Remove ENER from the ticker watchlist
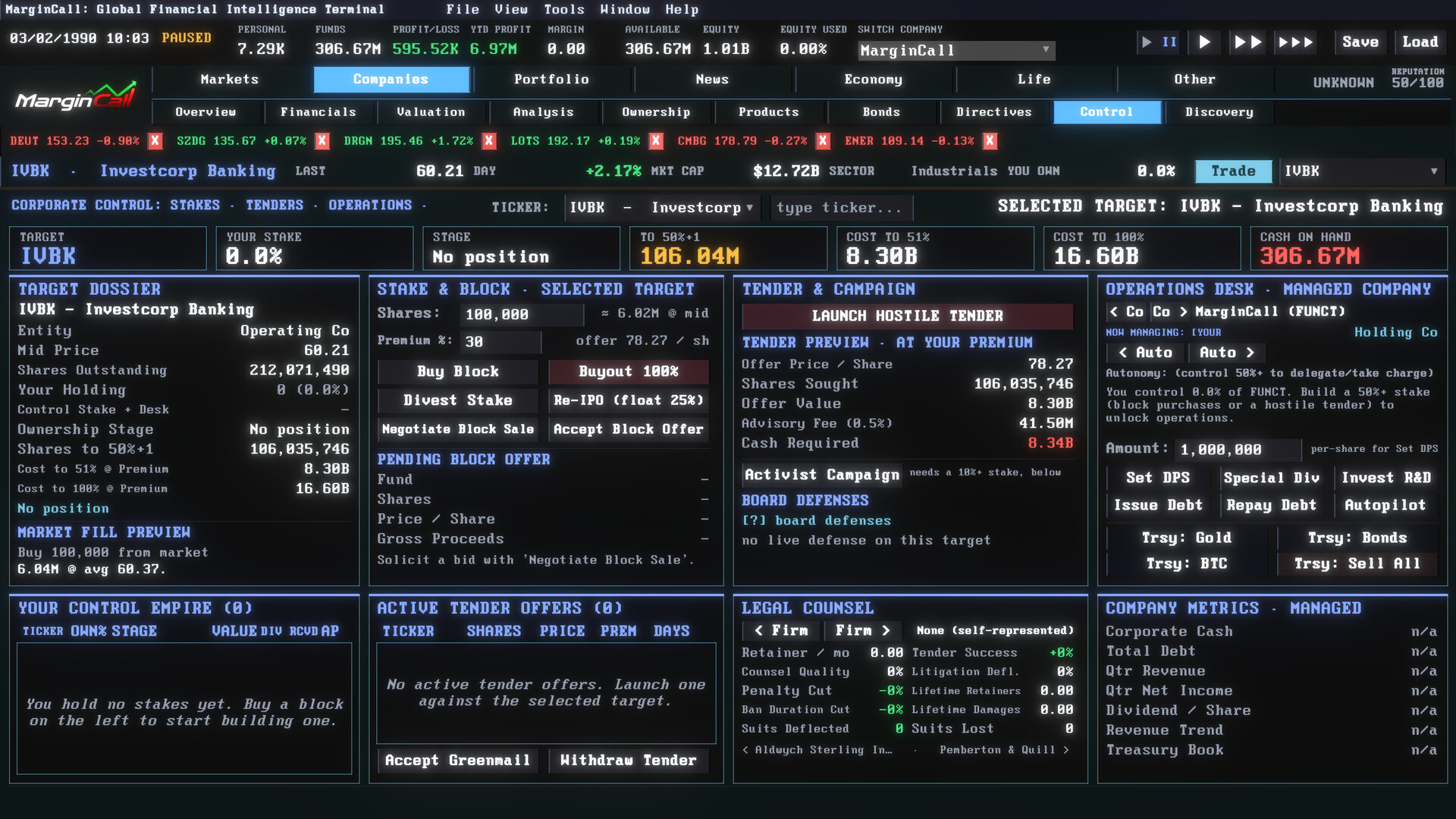The image size is (1456, 819). pos(990,141)
